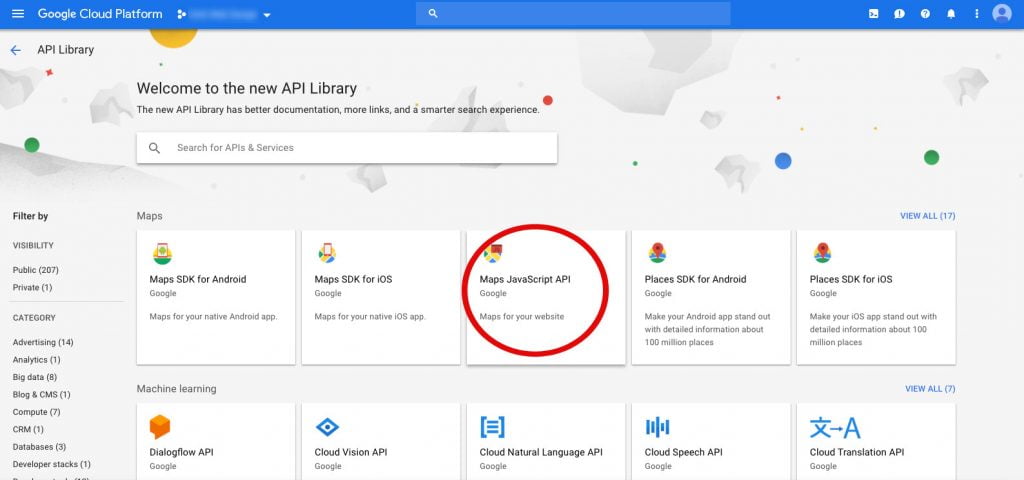This screenshot has height=480, width=1024.
Task: Click the Search for APIs & Services field
Action: point(347,148)
